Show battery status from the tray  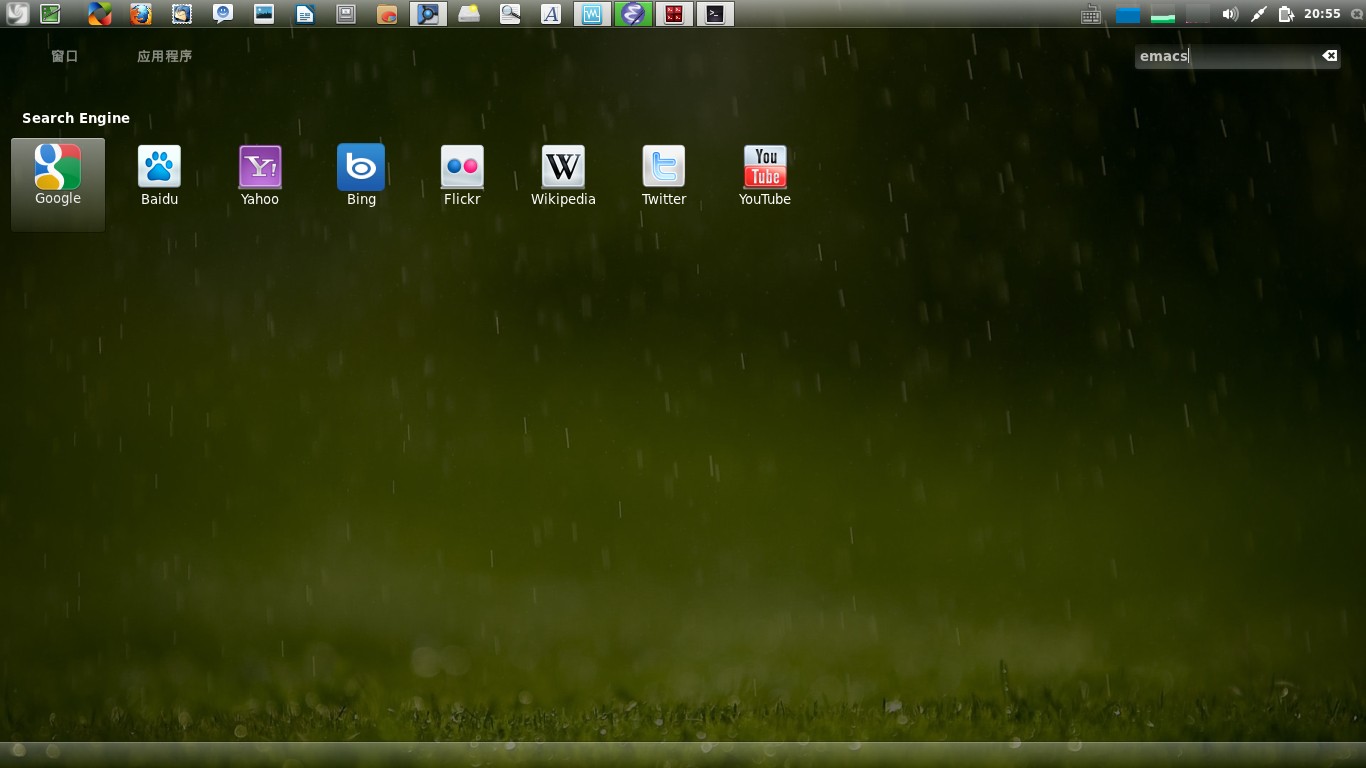(1286, 14)
